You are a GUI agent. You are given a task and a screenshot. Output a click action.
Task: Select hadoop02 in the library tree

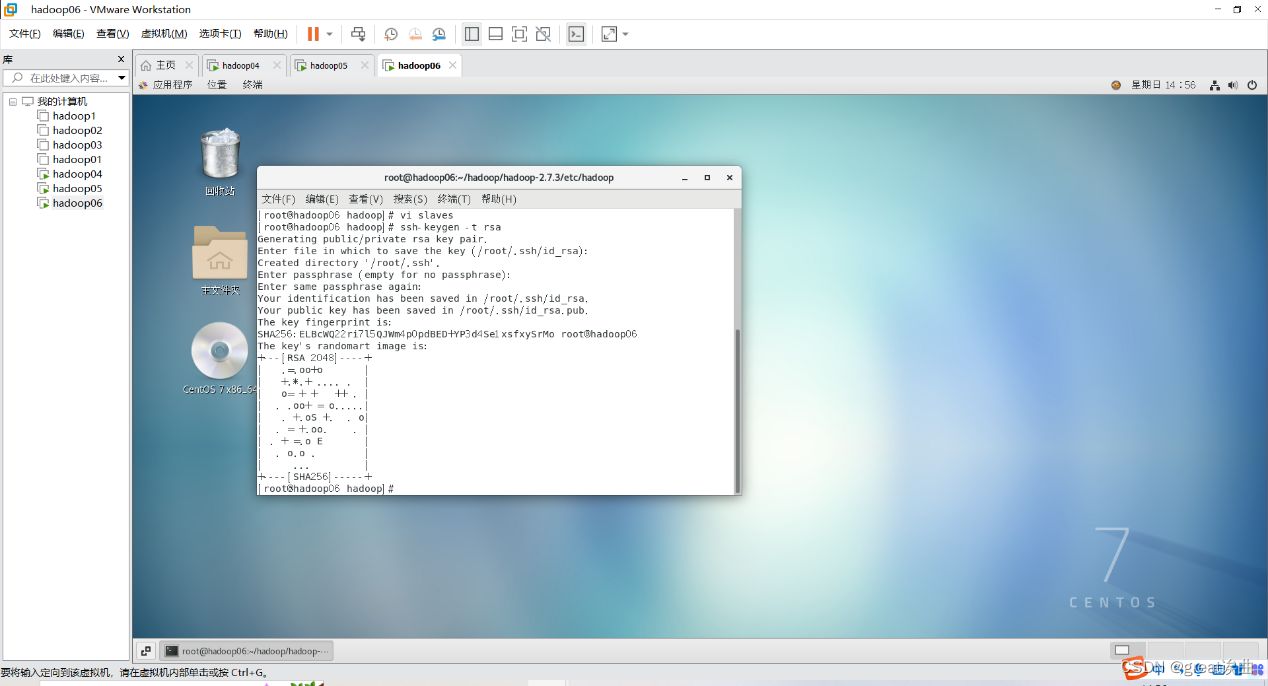[77, 130]
